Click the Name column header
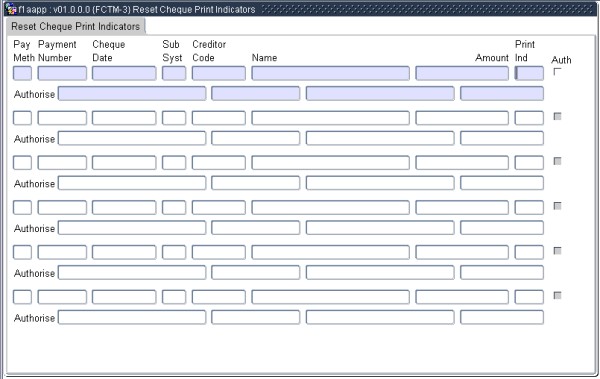 tap(264, 58)
